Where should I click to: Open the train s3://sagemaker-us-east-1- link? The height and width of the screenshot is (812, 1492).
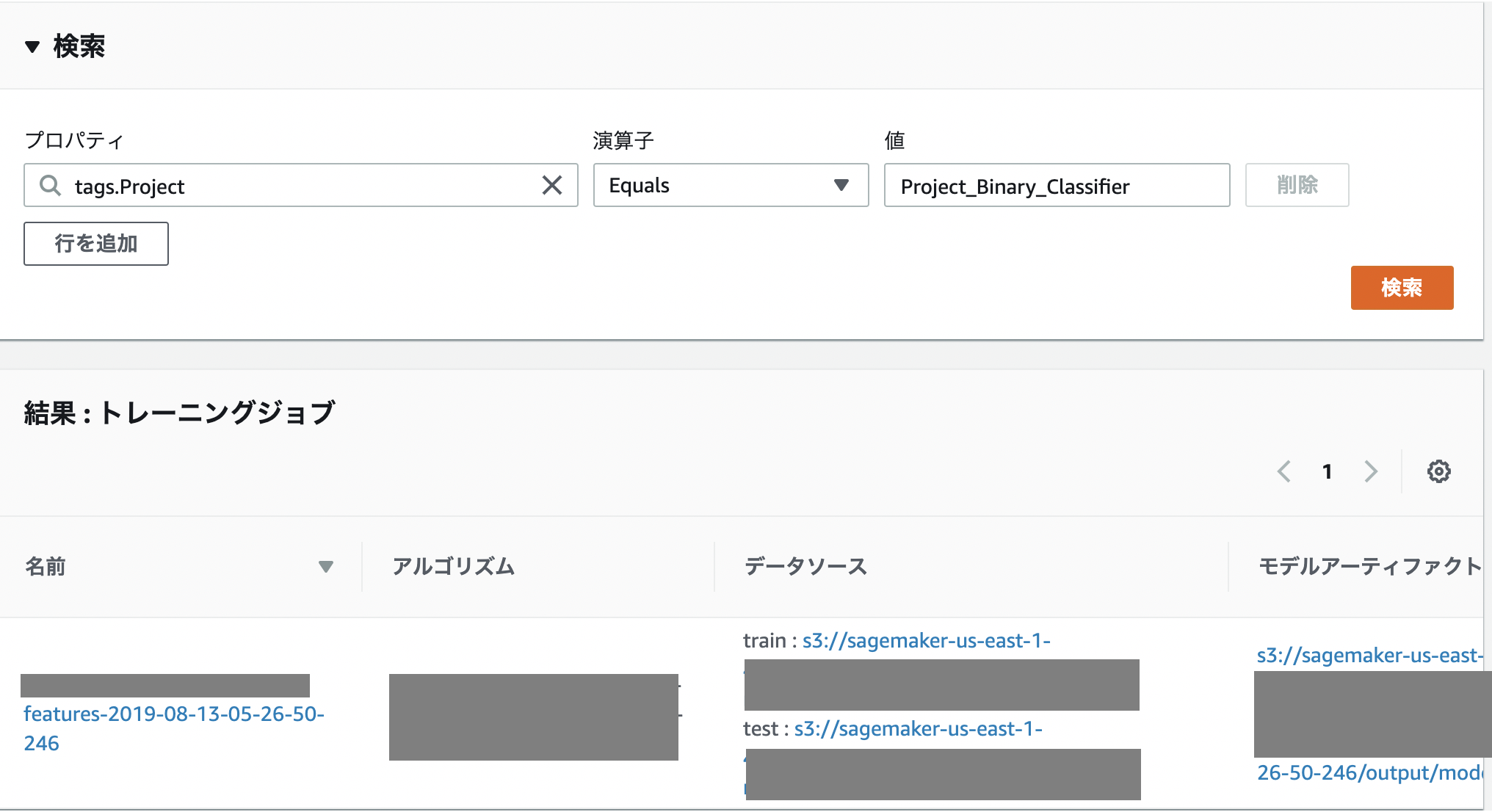pyautogui.click(x=926, y=641)
